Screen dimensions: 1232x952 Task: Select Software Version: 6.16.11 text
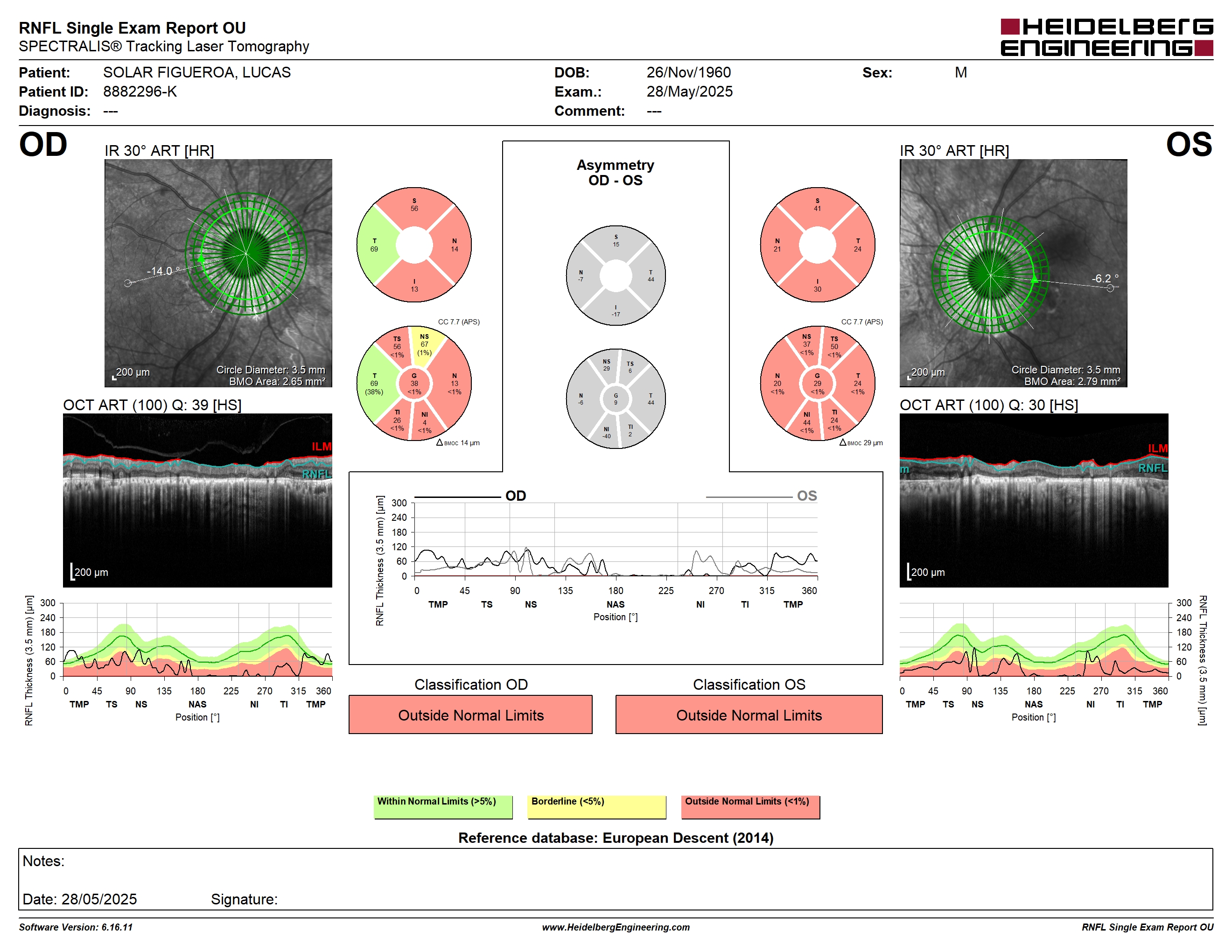pyautogui.click(x=76, y=927)
